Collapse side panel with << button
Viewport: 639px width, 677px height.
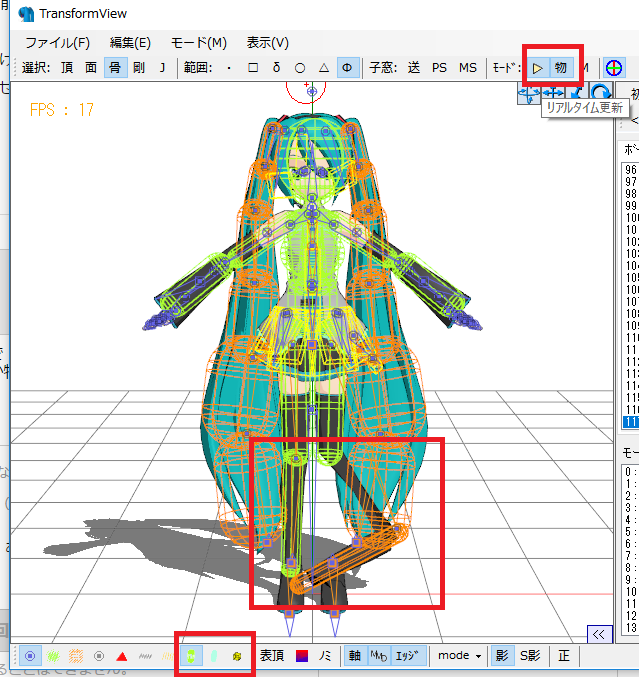(599, 634)
